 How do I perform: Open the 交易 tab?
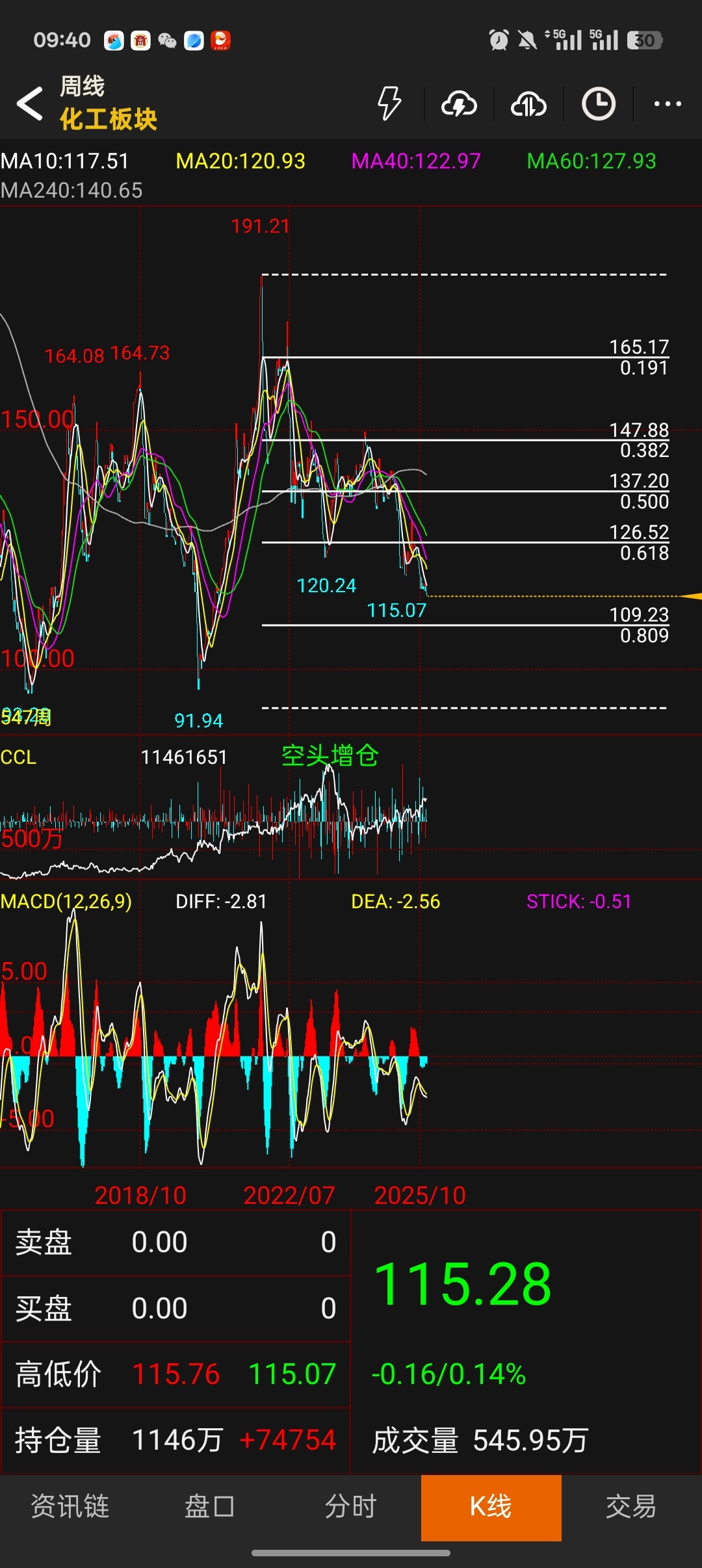631,1506
